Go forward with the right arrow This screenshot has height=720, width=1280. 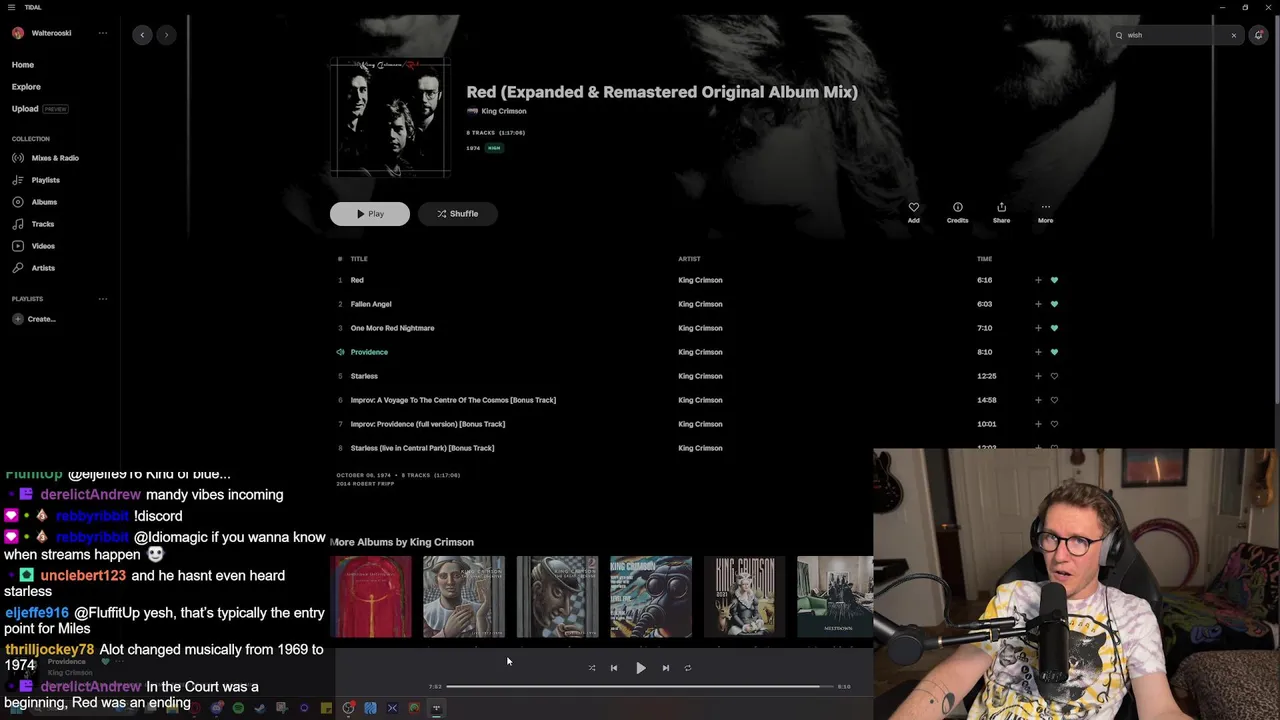[167, 35]
